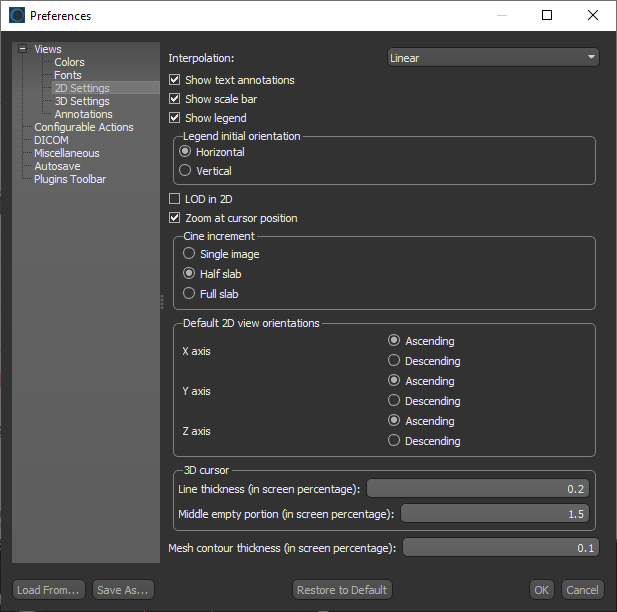Adjust the Line thickness slider
The width and height of the screenshot is (617, 612).
(x=478, y=488)
